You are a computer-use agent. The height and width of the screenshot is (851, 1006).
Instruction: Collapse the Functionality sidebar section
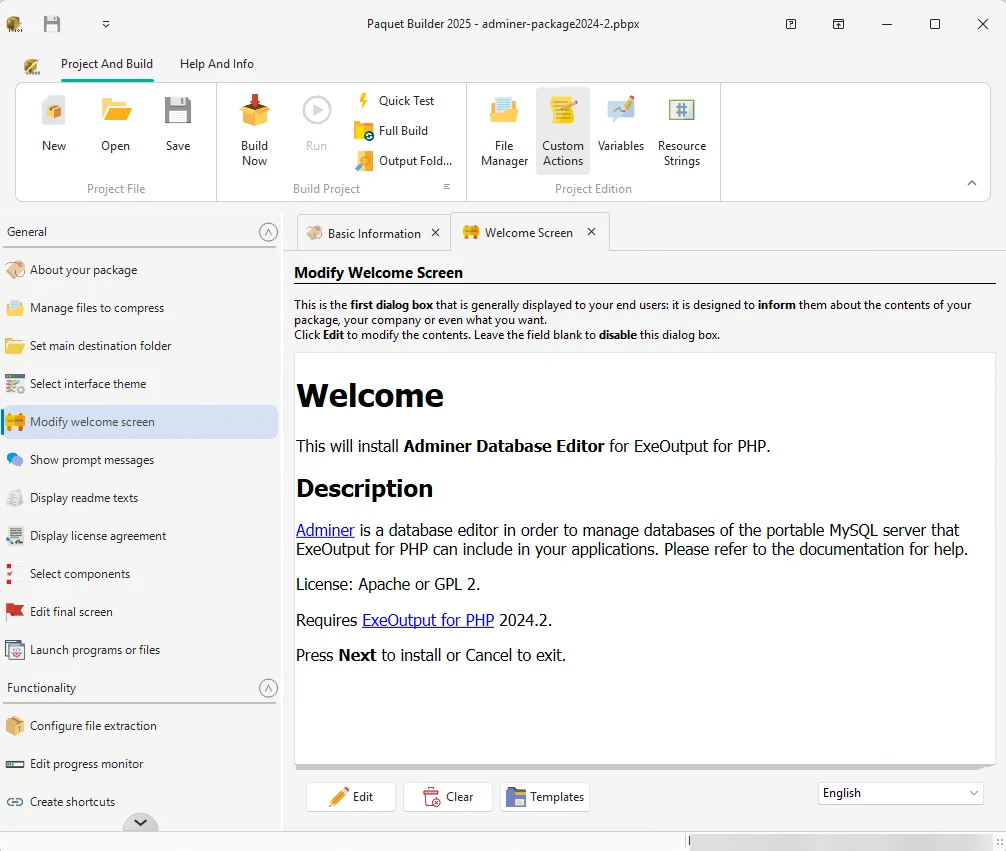point(268,688)
